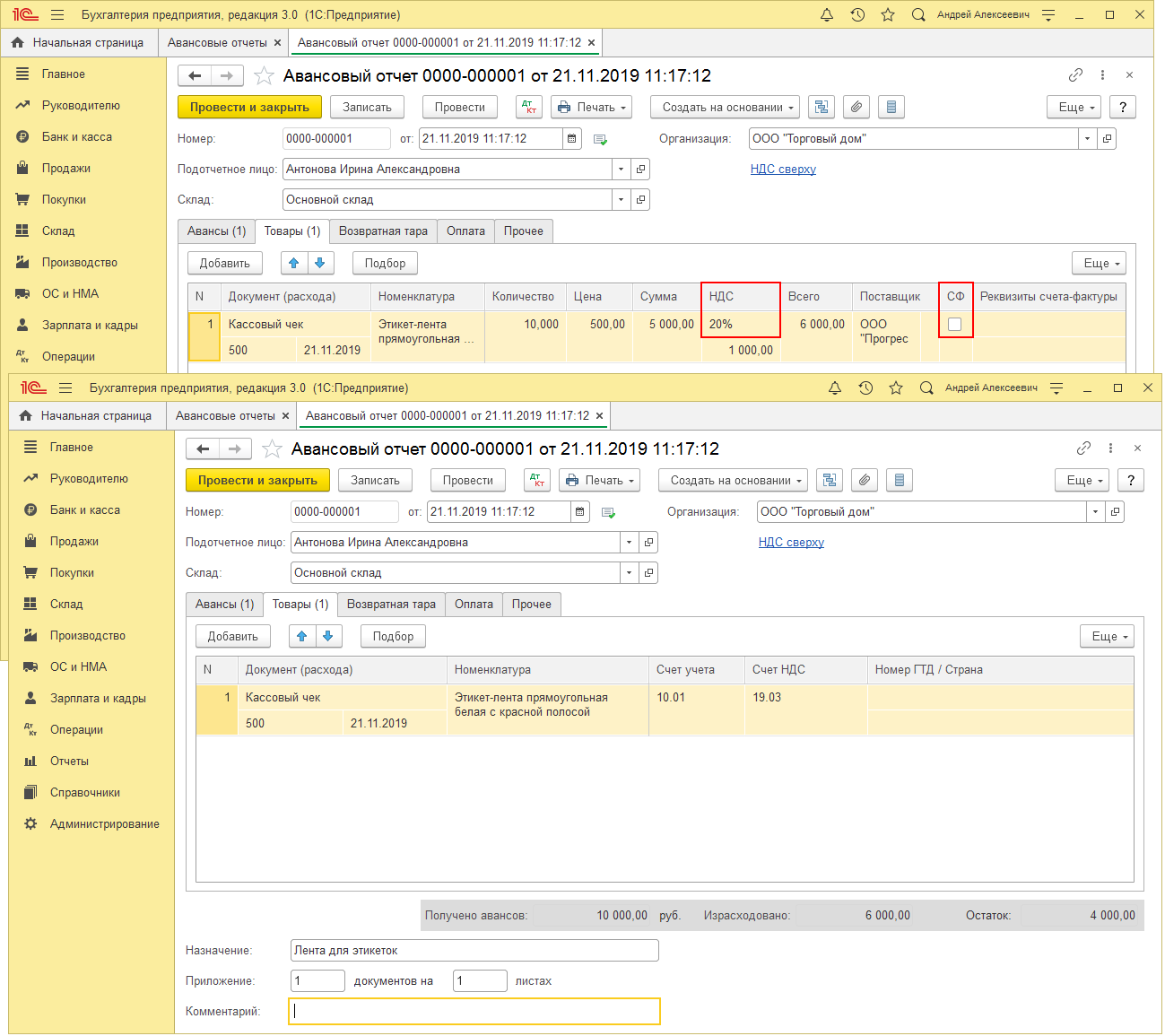Switch to Прочее tab in front window

(532, 604)
